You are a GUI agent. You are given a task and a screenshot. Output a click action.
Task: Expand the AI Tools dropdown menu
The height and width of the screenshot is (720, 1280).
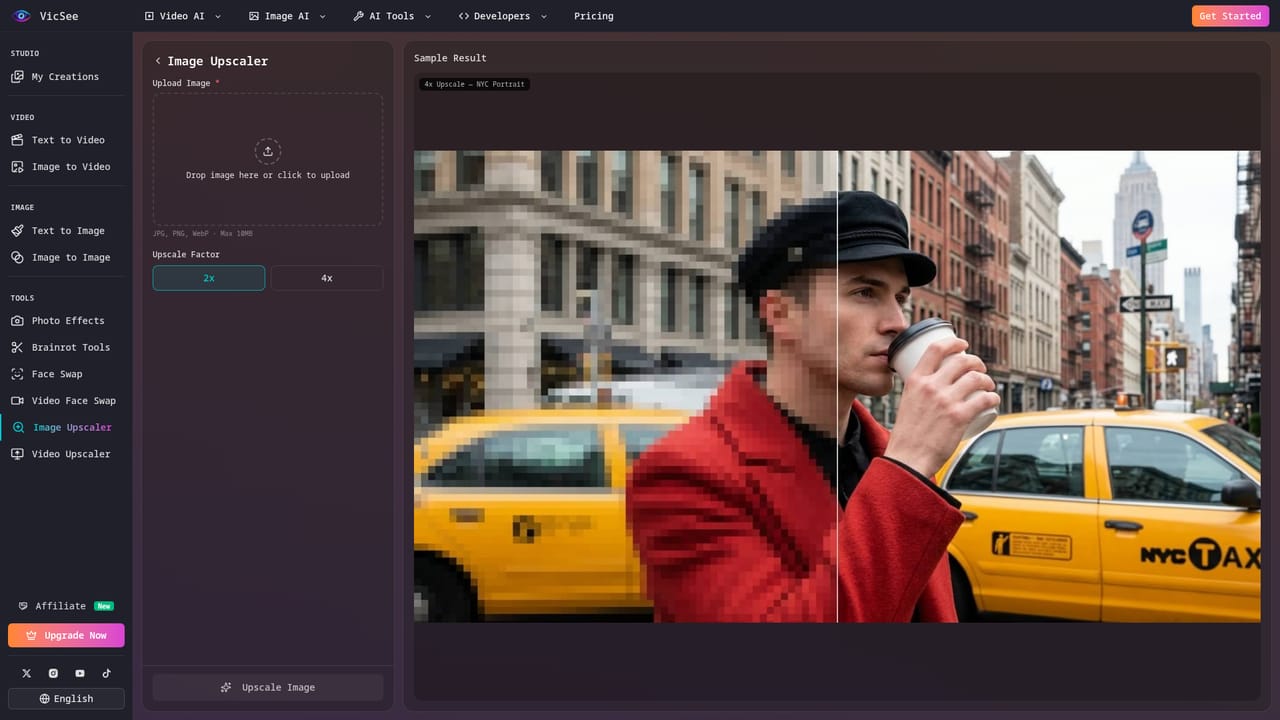pyautogui.click(x=392, y=16)
